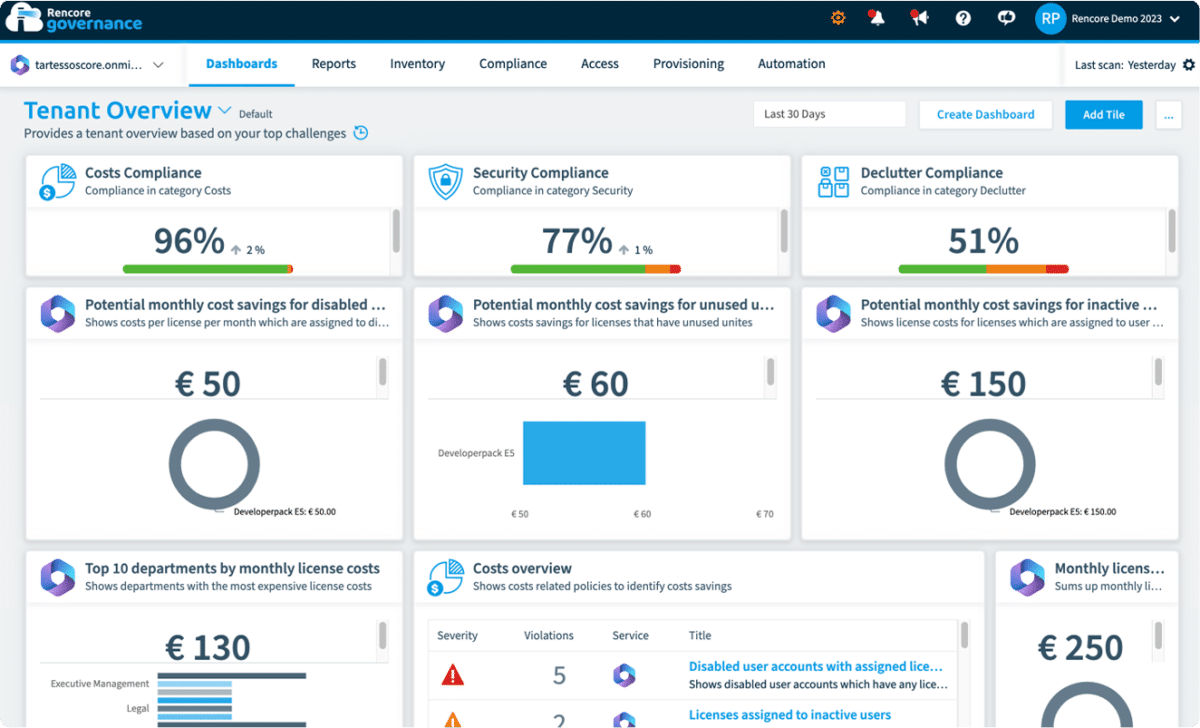Click the progress bar under the 96% score
Image resolution: width=1200 pixels, height=728 pixels.
(207, 268)
